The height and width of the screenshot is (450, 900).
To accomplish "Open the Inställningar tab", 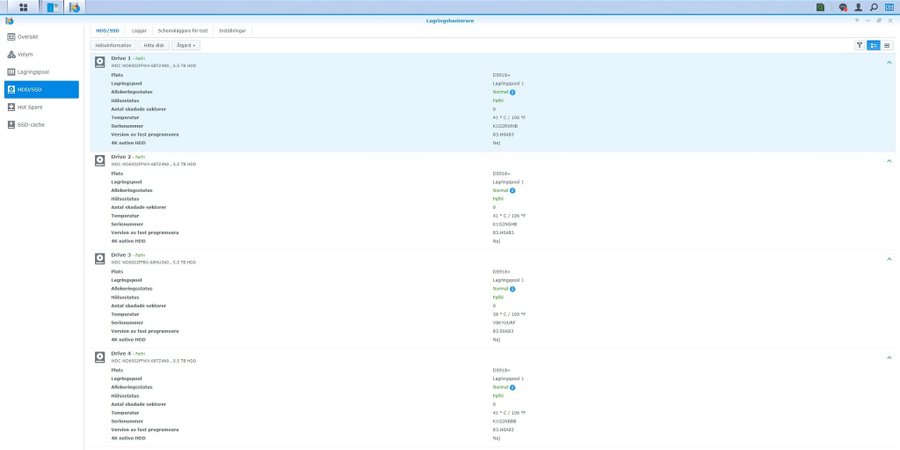I will 232,31.
